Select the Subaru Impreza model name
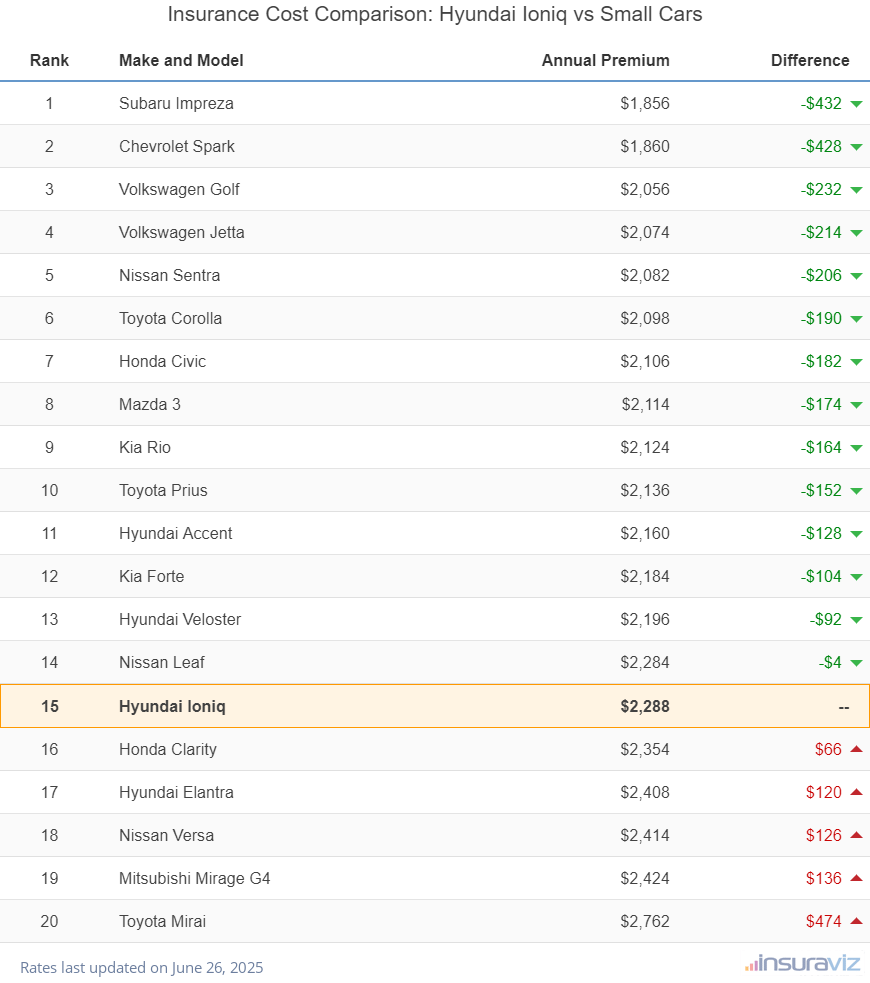The width and height of the screenshot is (870, 983). click(x=176, y=103)
